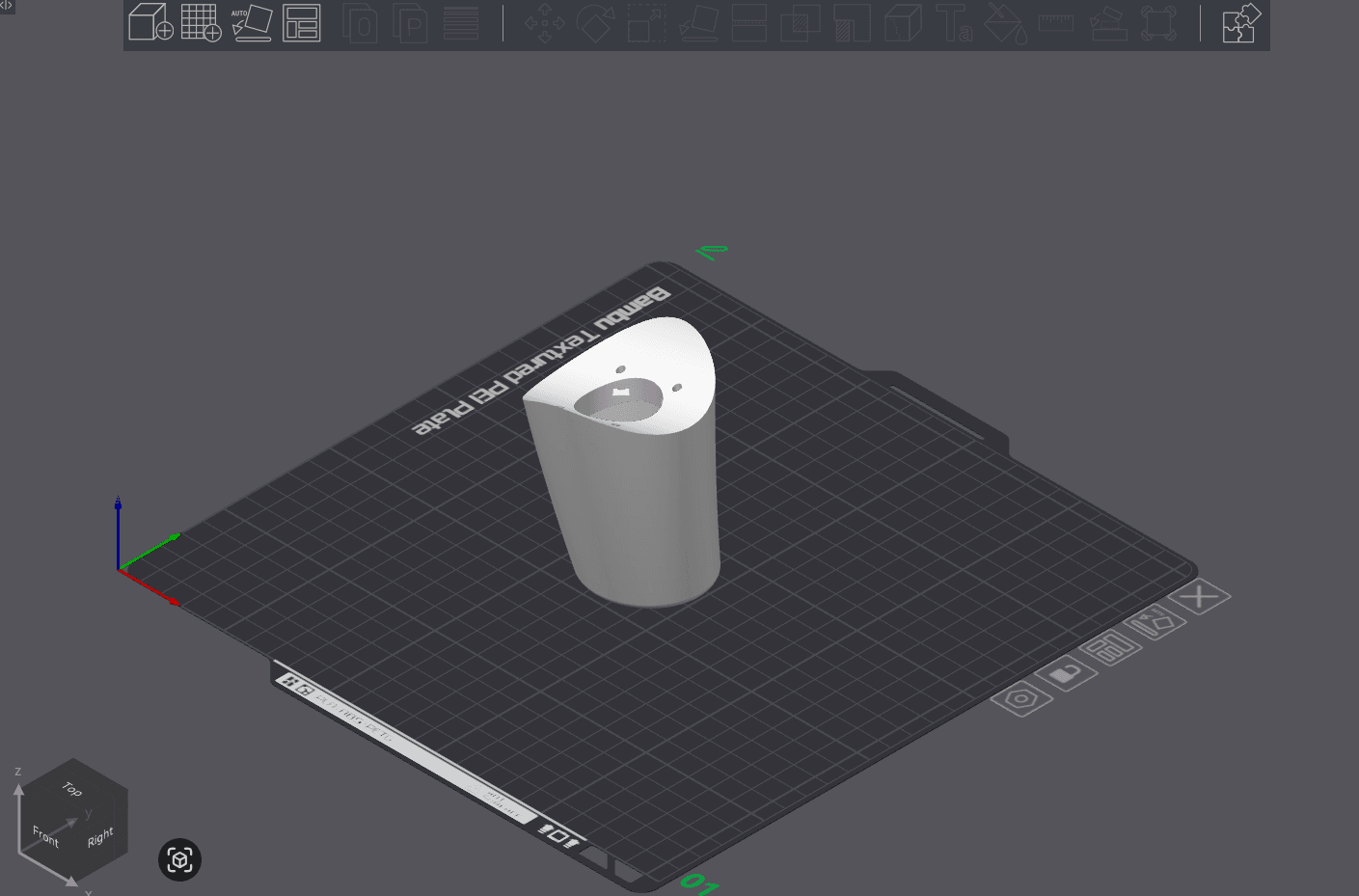This screenshot has width=1359, height=896.
Task: Open the color painting tool
Action: [x=1004, y=23]
